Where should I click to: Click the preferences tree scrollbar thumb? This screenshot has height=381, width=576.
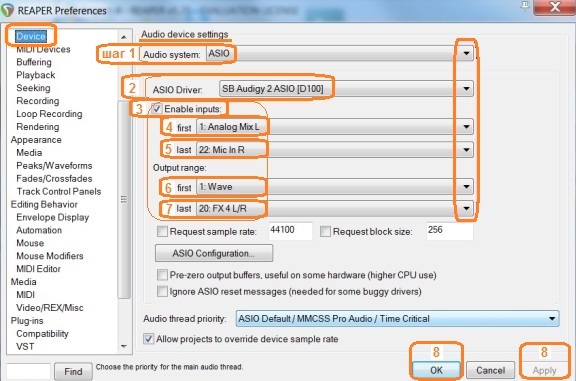tap(124, 200)
